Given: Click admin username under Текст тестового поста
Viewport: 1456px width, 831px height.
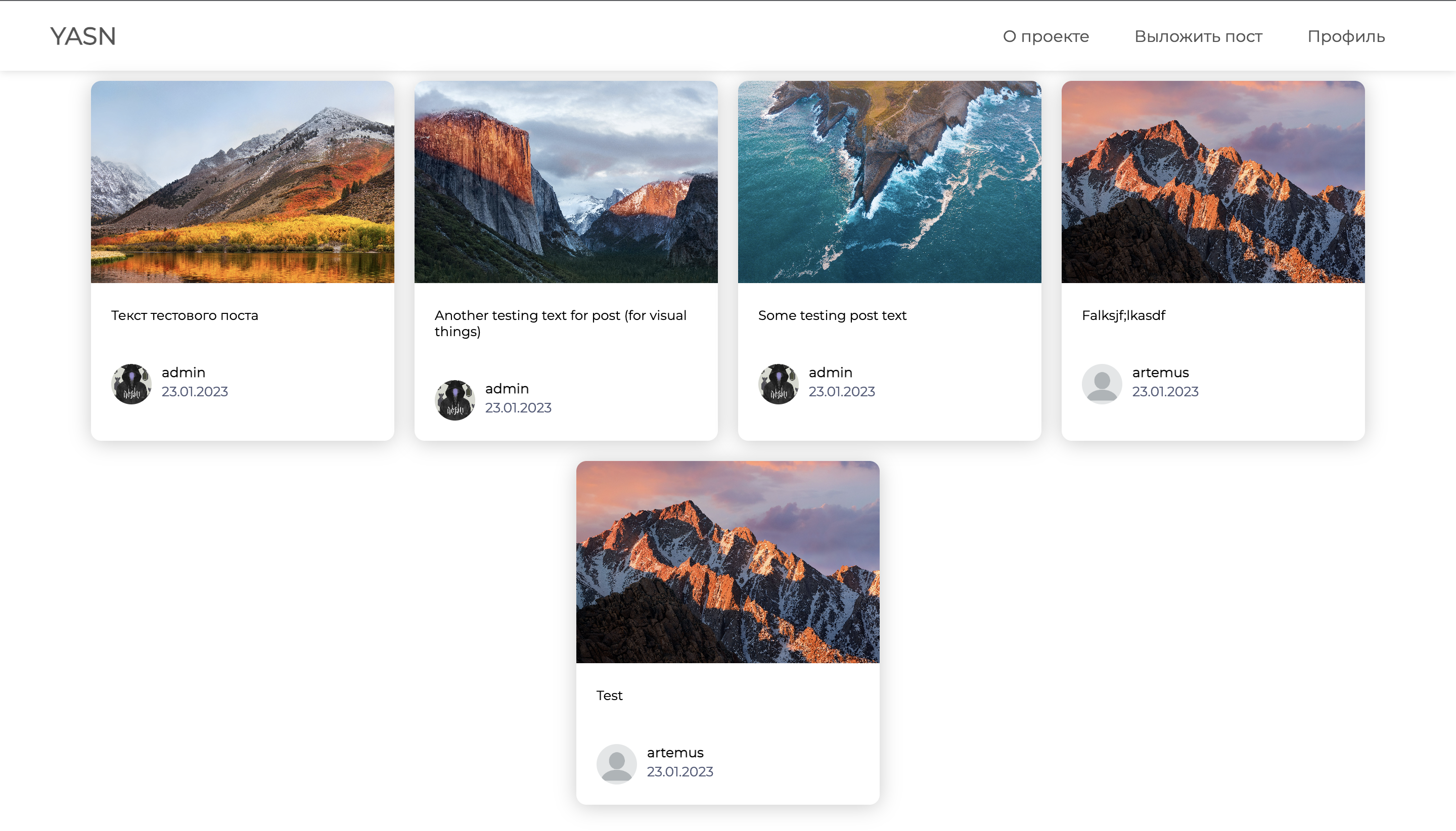Looking at the screenshot, I should click(183, 373).
